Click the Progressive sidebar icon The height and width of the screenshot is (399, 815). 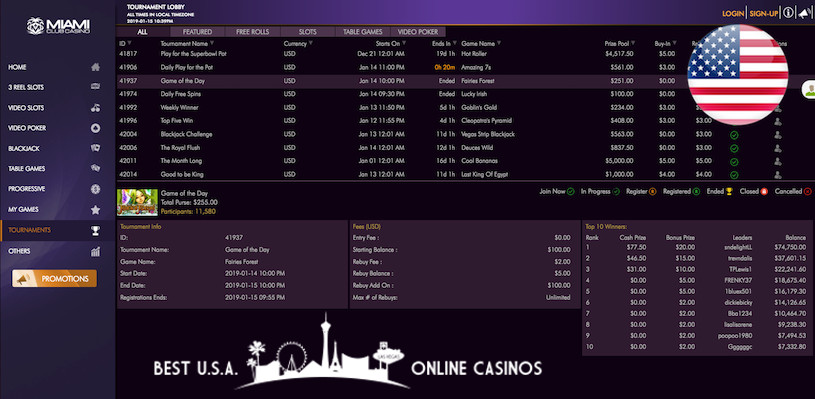point(96,189)
